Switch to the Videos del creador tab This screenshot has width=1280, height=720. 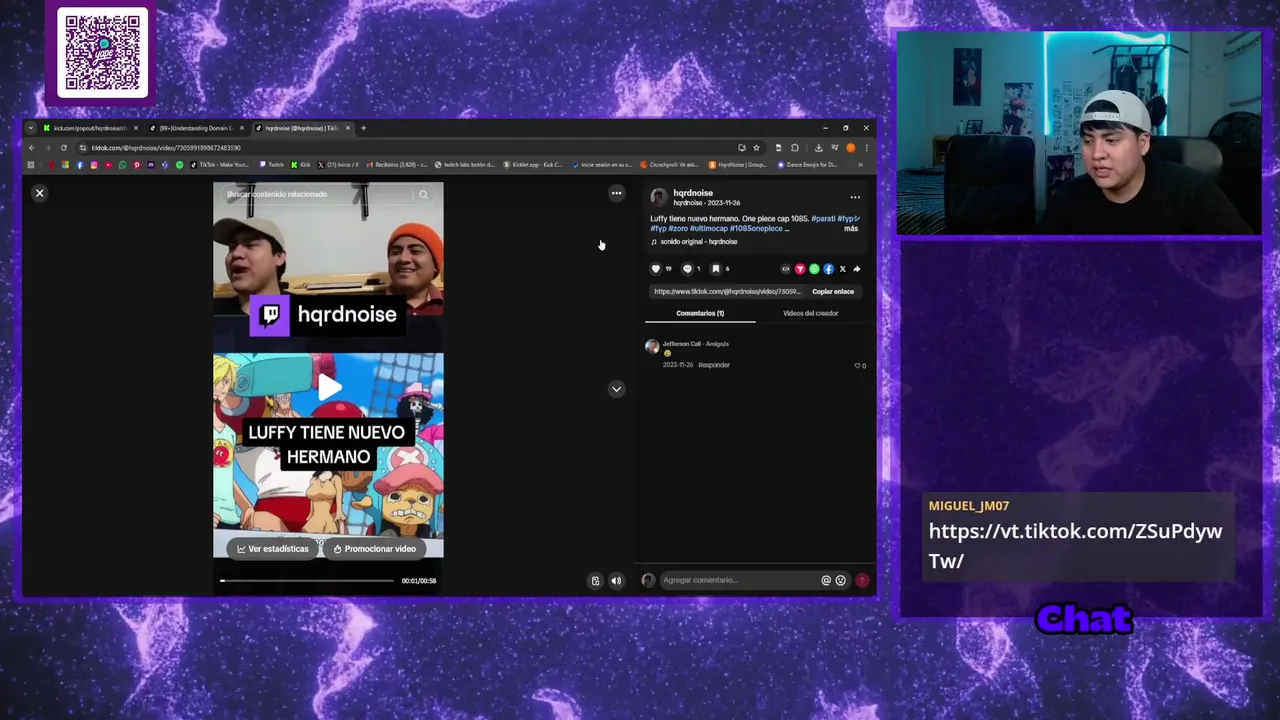[x=810, y=313]
